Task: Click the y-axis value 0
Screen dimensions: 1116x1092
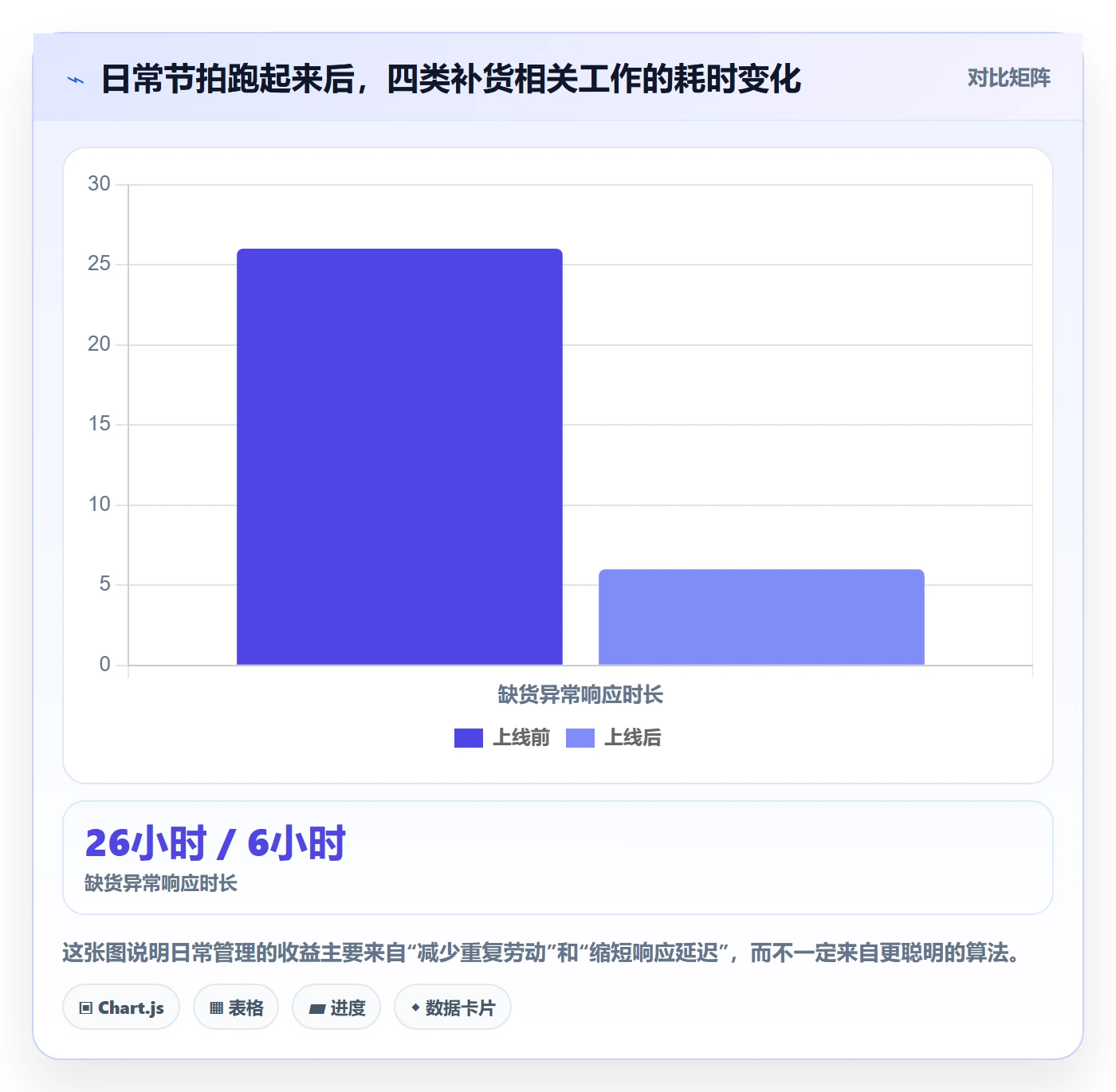Action: click(104, 665)
